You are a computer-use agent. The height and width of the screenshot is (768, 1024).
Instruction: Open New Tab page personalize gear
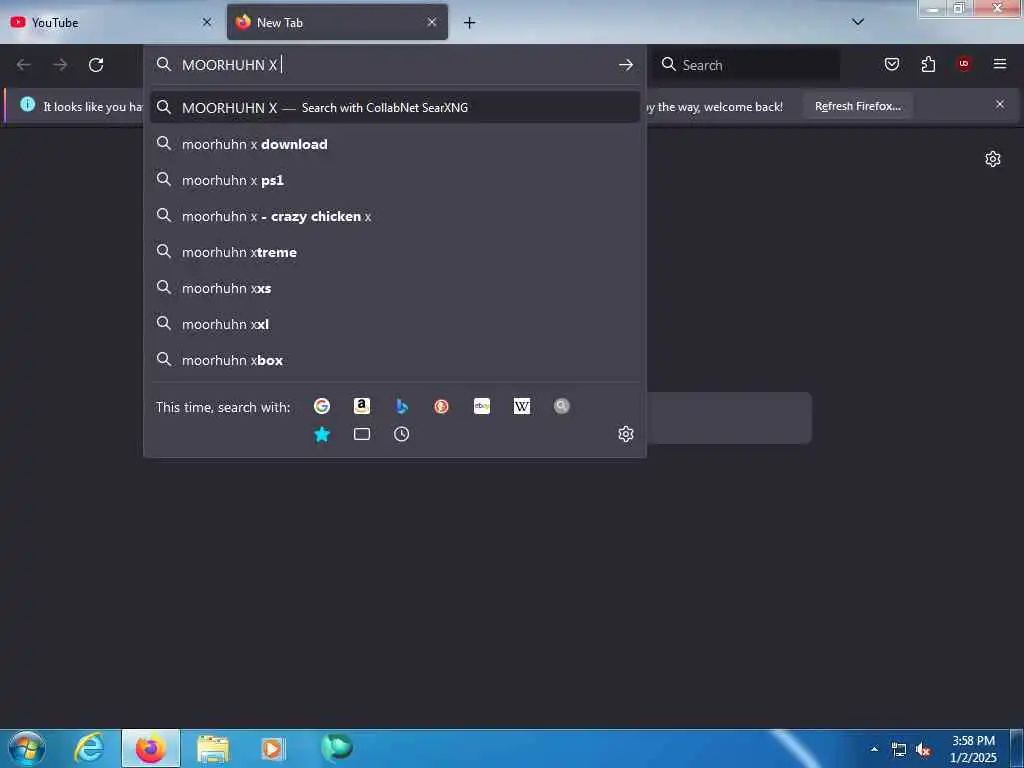tap(993, 159)
